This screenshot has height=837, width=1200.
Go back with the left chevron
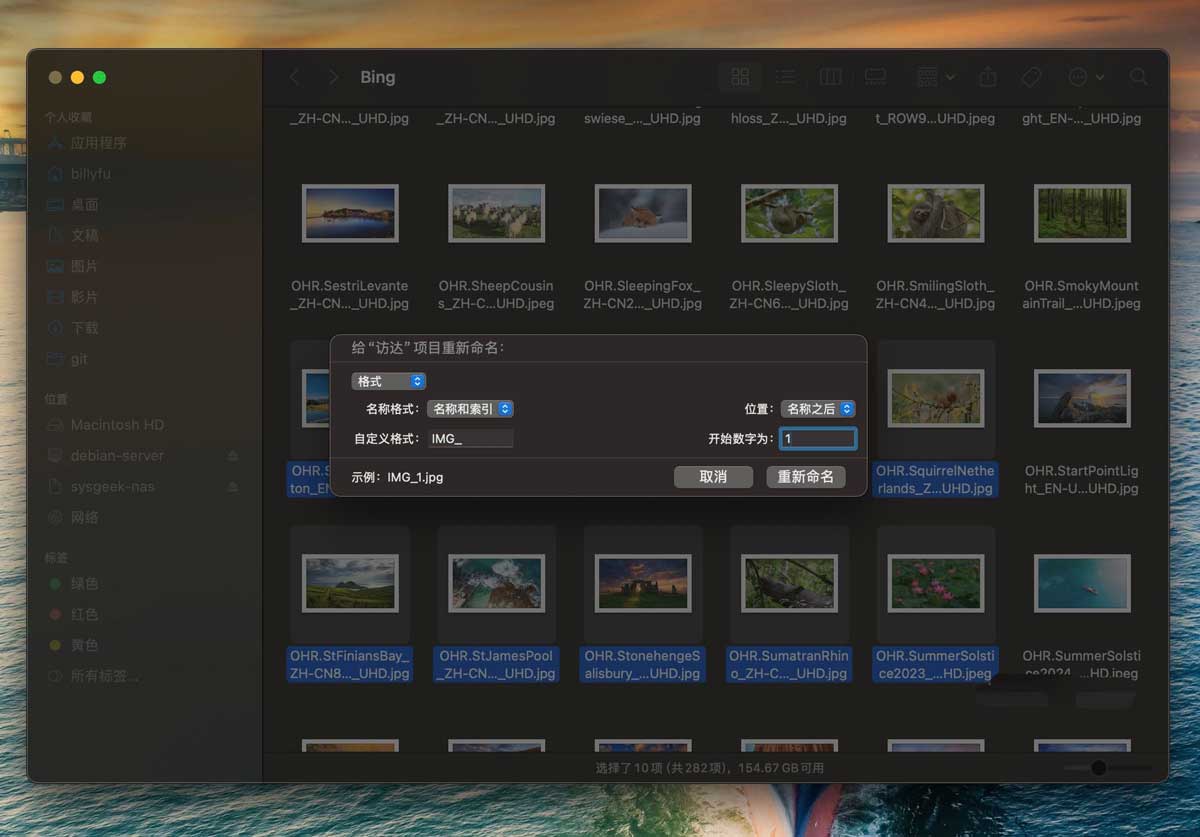294,77
